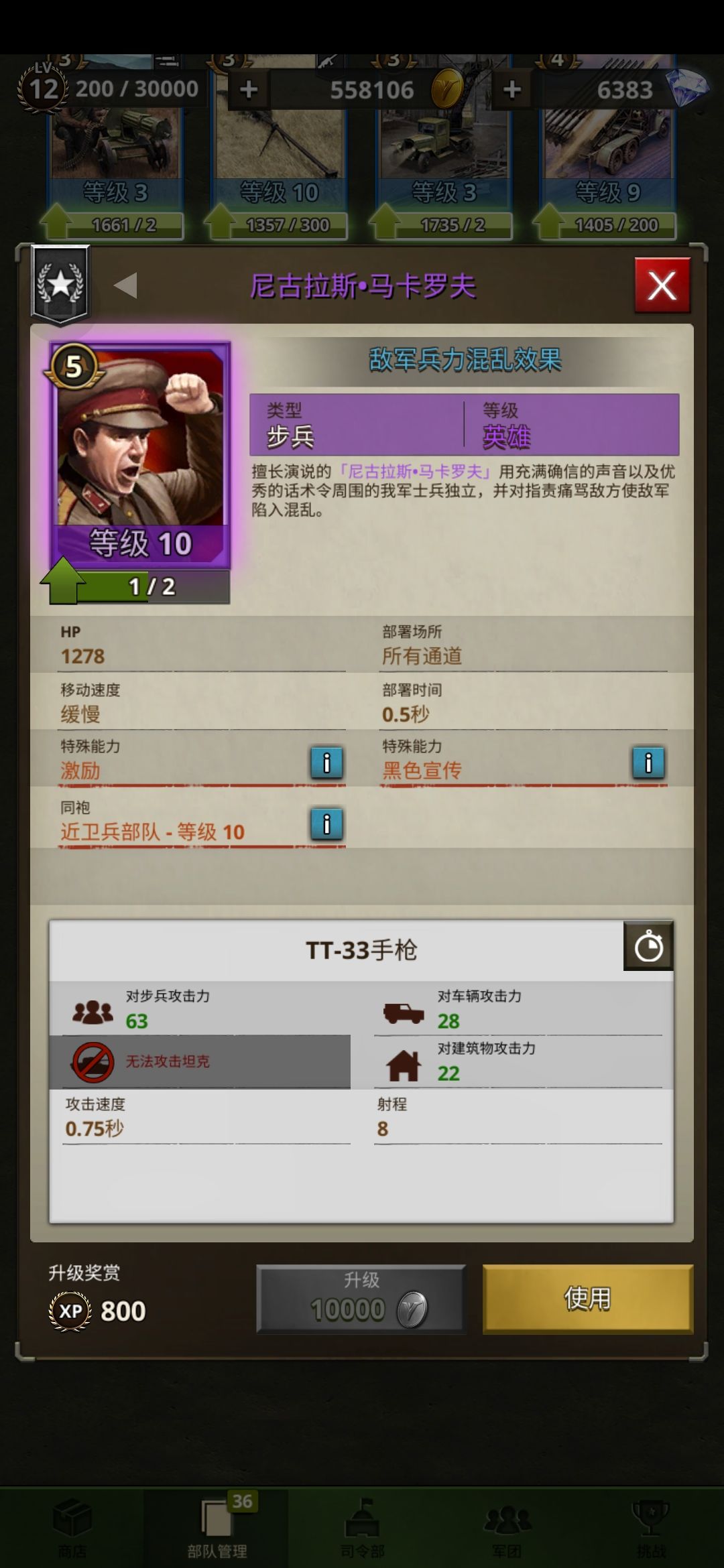Click the 使用 button

[x=588, y=1298]
